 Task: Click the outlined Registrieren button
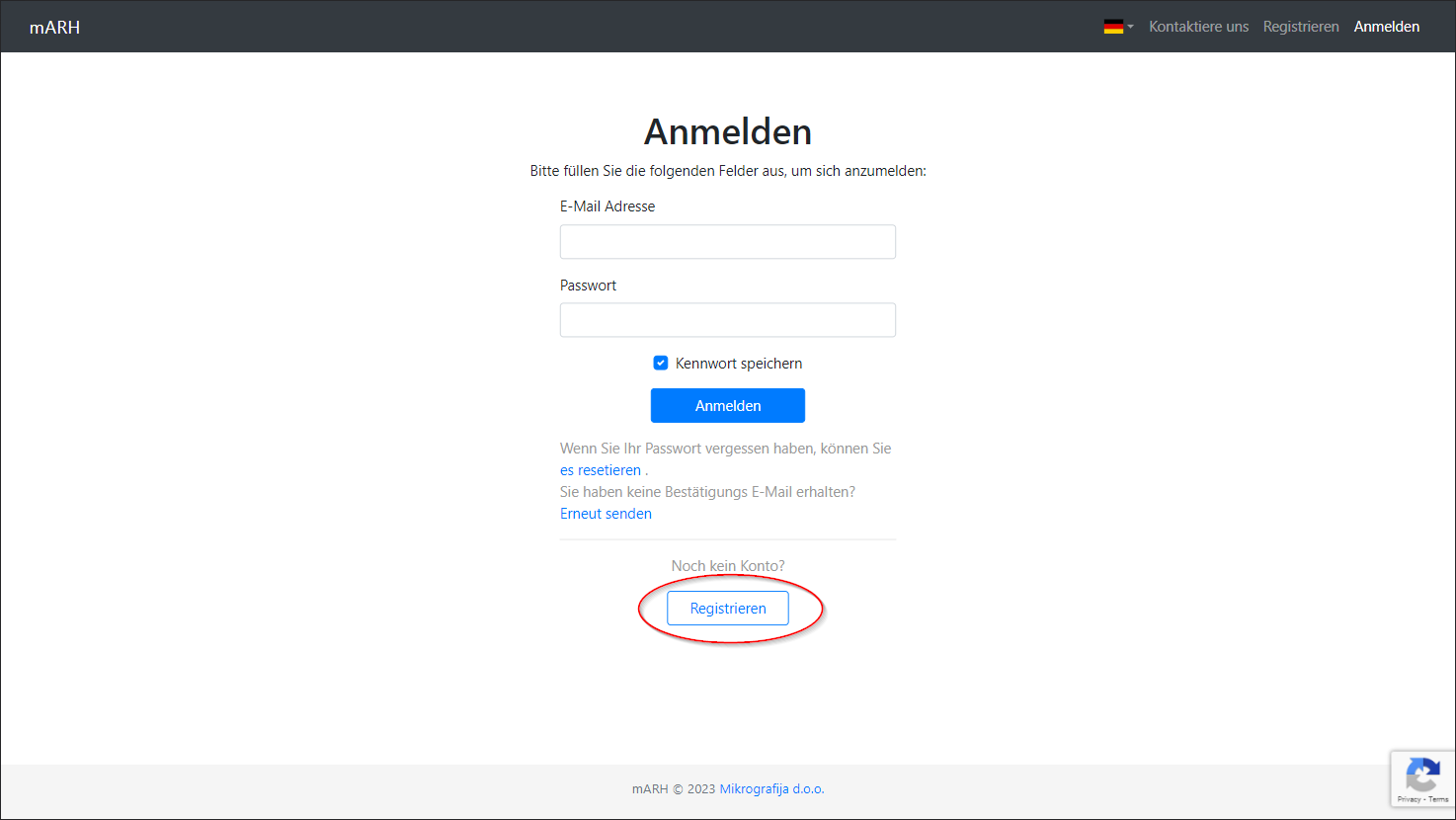coord(727,609)
